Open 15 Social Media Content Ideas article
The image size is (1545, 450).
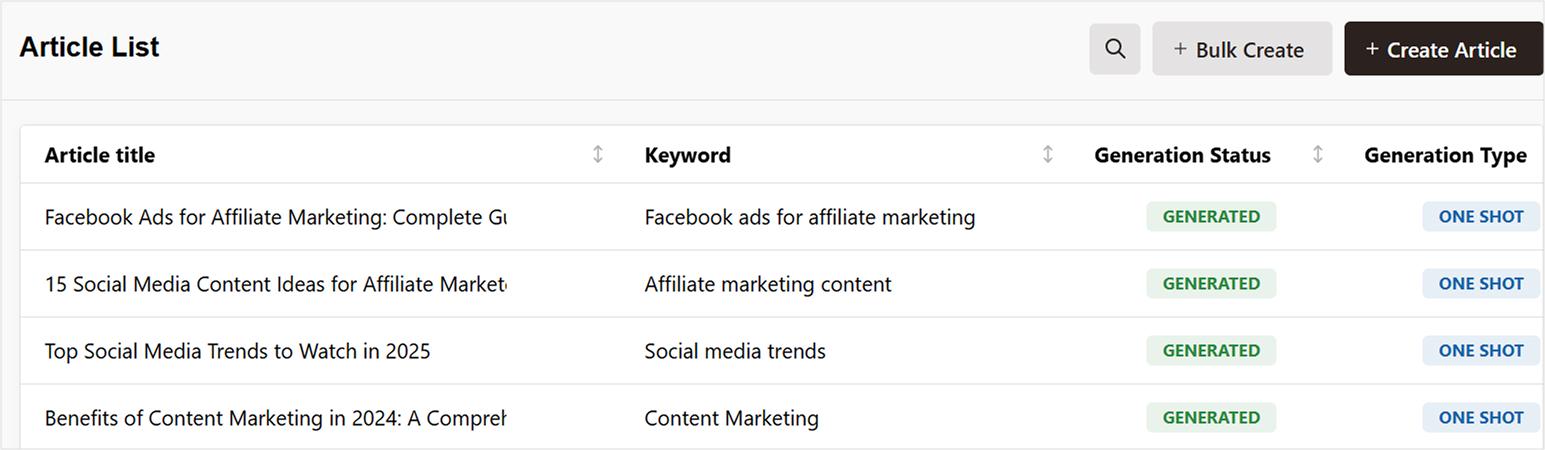(x=275, y=284)
